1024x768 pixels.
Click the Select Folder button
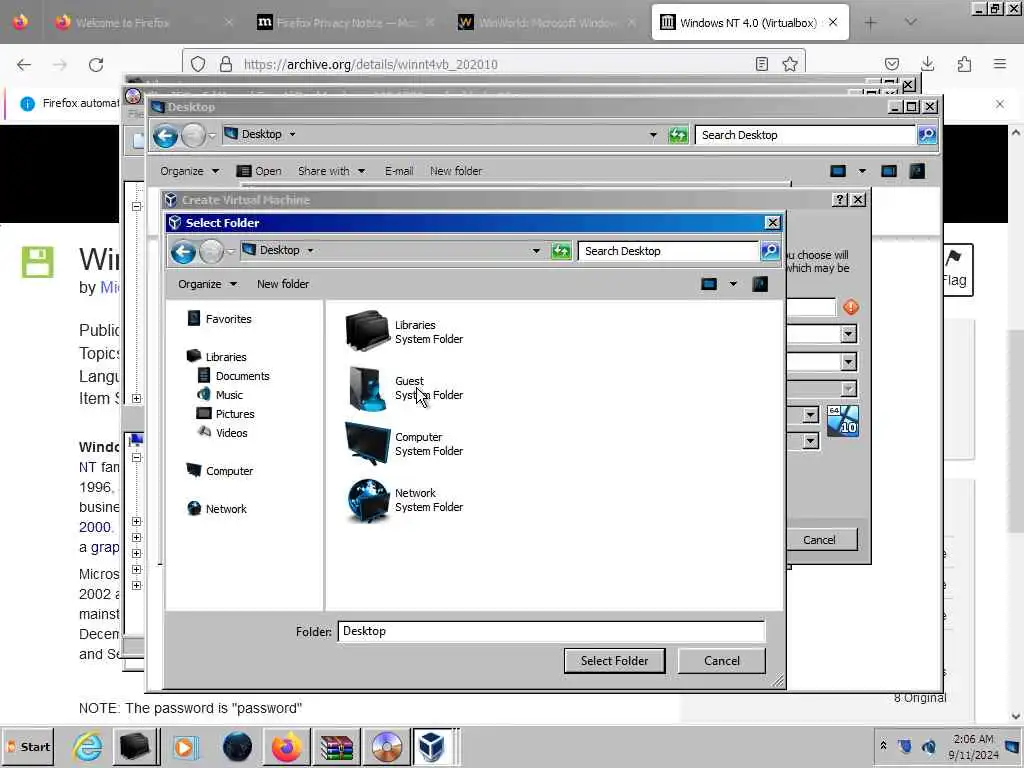click(615, 661)
